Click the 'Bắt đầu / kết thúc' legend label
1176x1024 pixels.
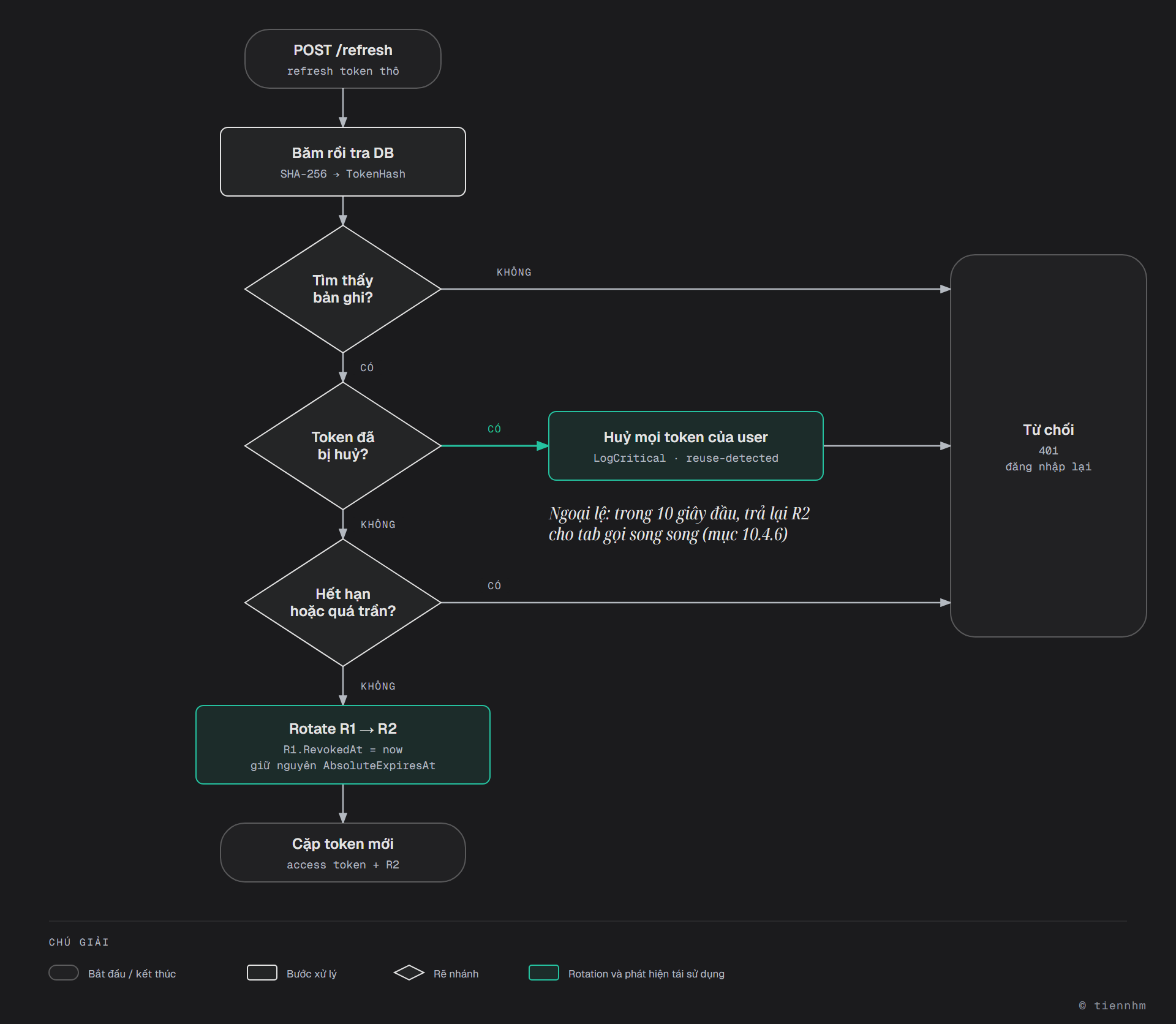(x=132, y=974)
